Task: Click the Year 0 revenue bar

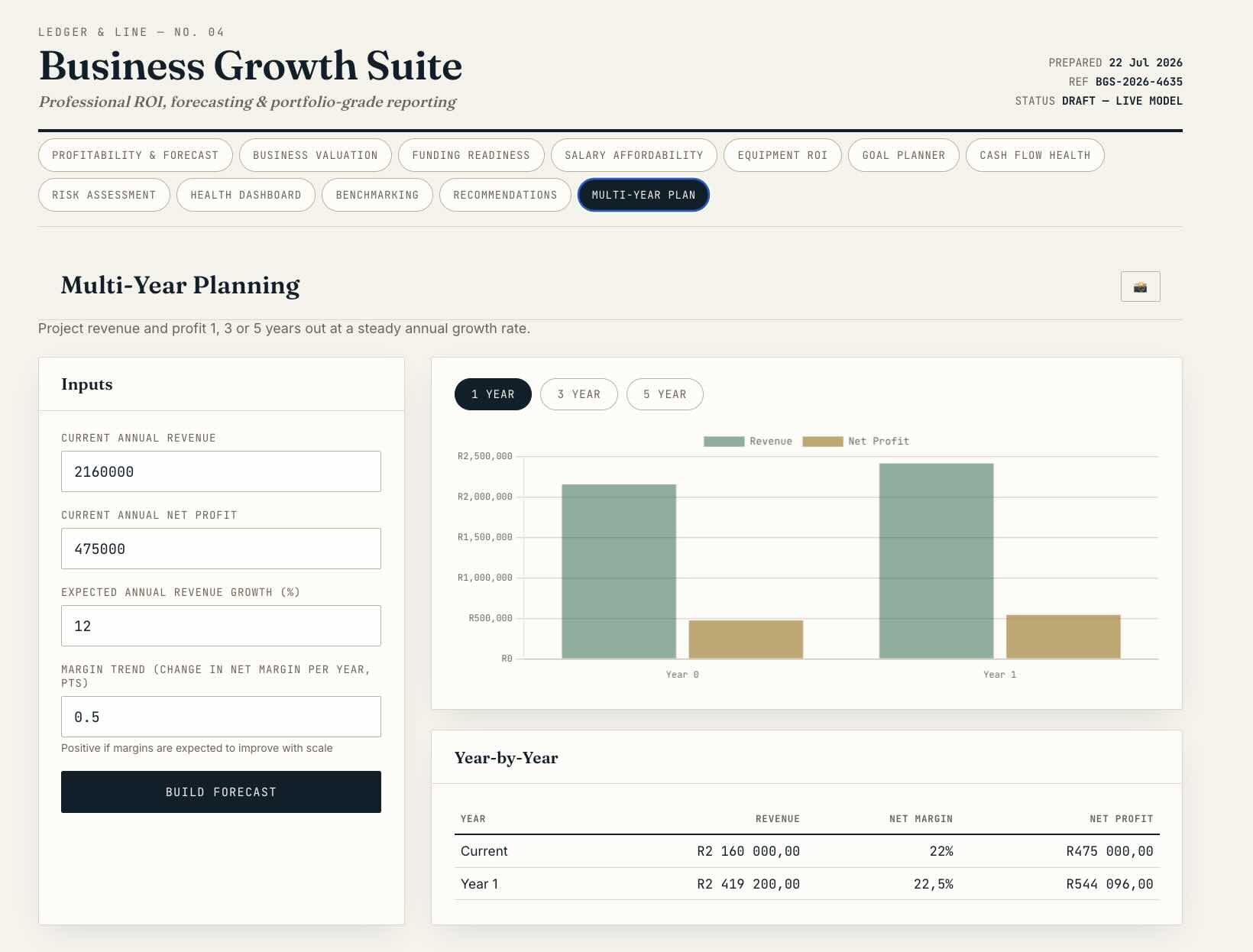Action: tap(619, 572)
